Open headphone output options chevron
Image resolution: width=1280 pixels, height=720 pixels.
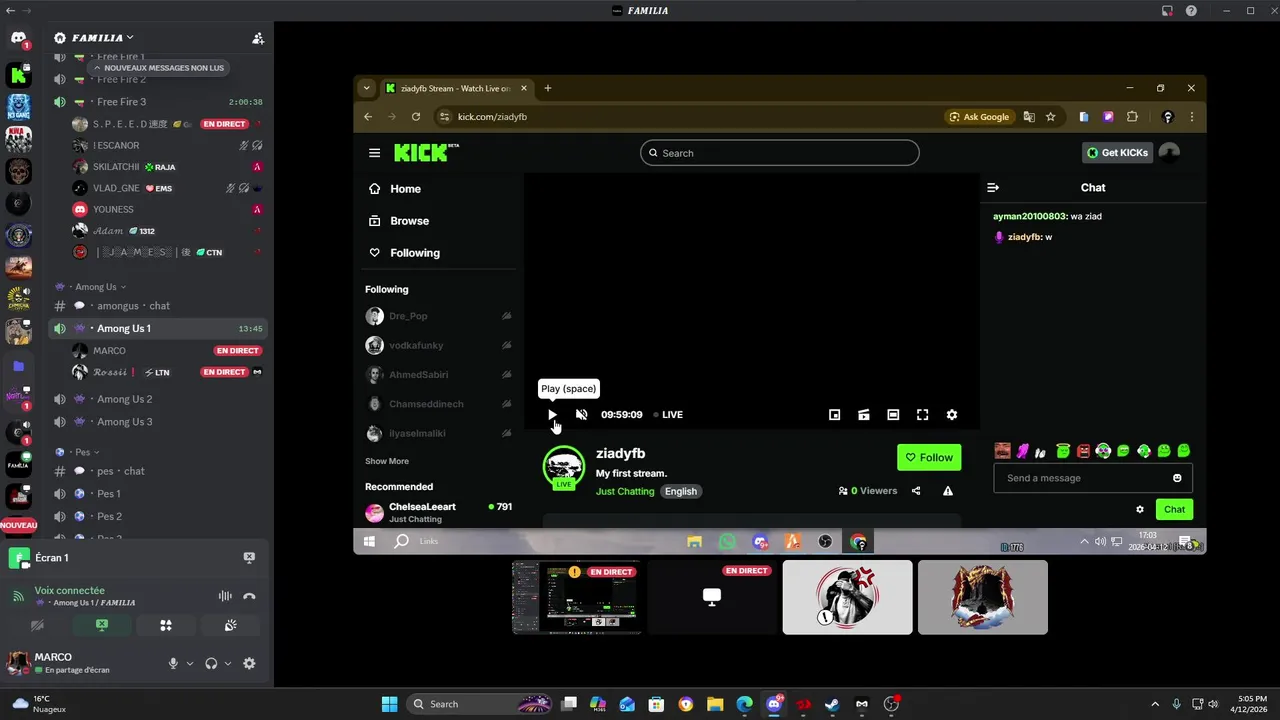227,664
